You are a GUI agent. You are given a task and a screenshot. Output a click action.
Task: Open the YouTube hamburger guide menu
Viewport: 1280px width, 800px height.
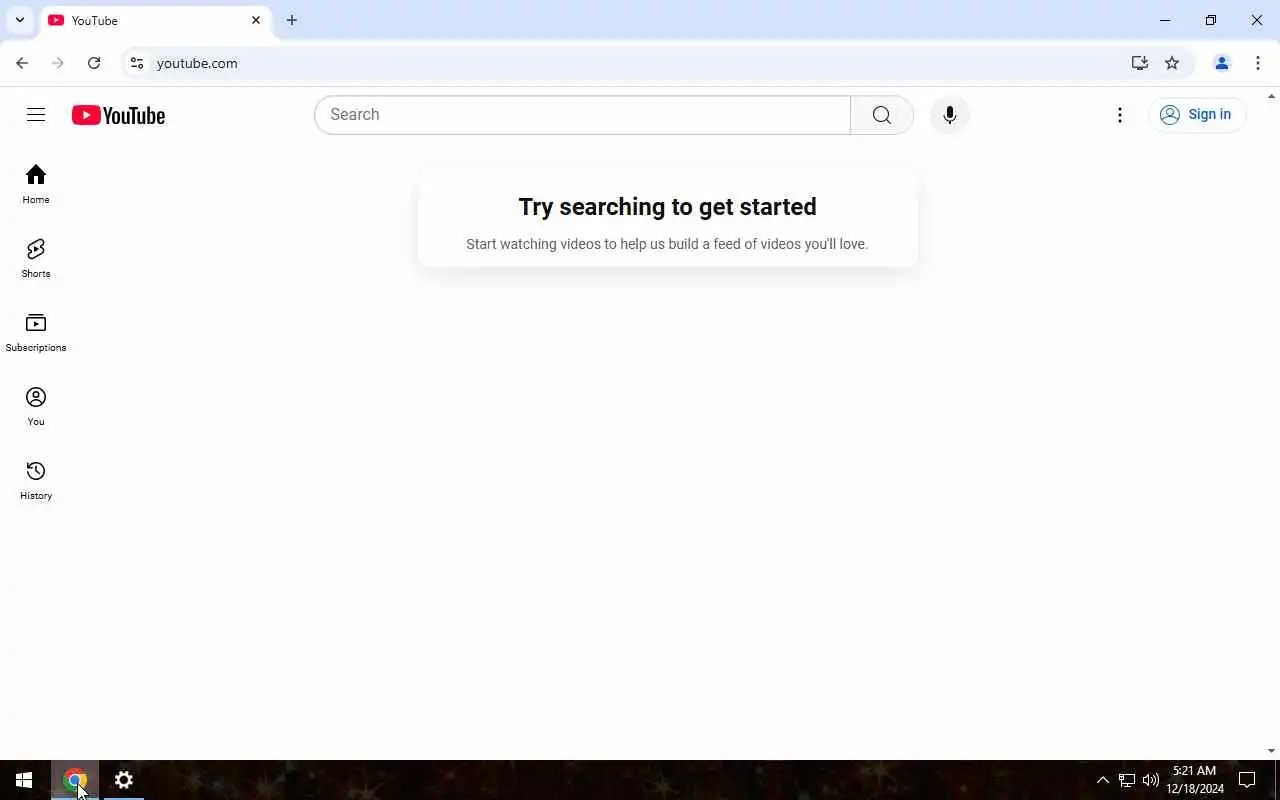(x=36, y=115)
